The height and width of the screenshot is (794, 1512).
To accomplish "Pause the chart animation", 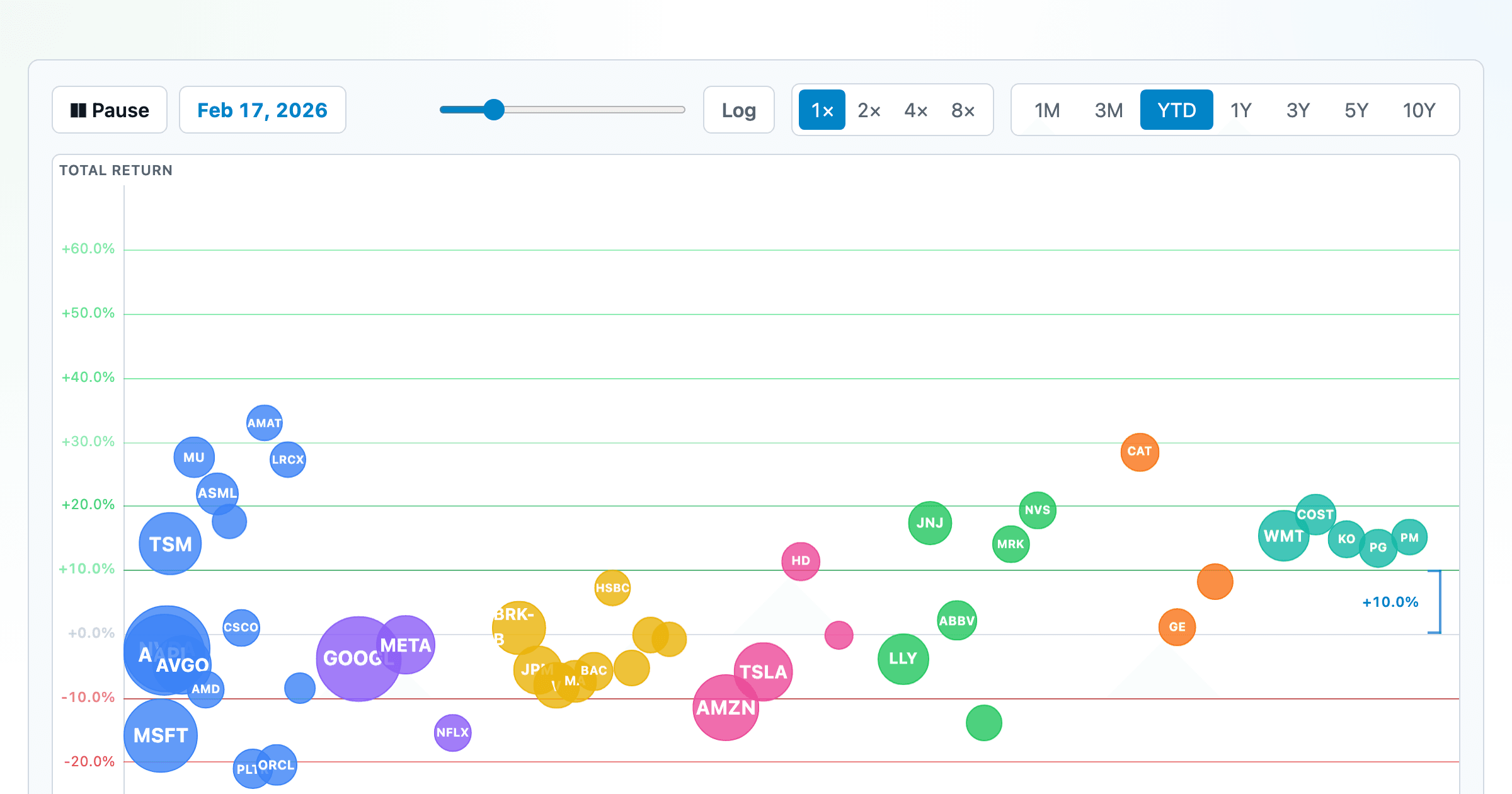I will [110, 110].
